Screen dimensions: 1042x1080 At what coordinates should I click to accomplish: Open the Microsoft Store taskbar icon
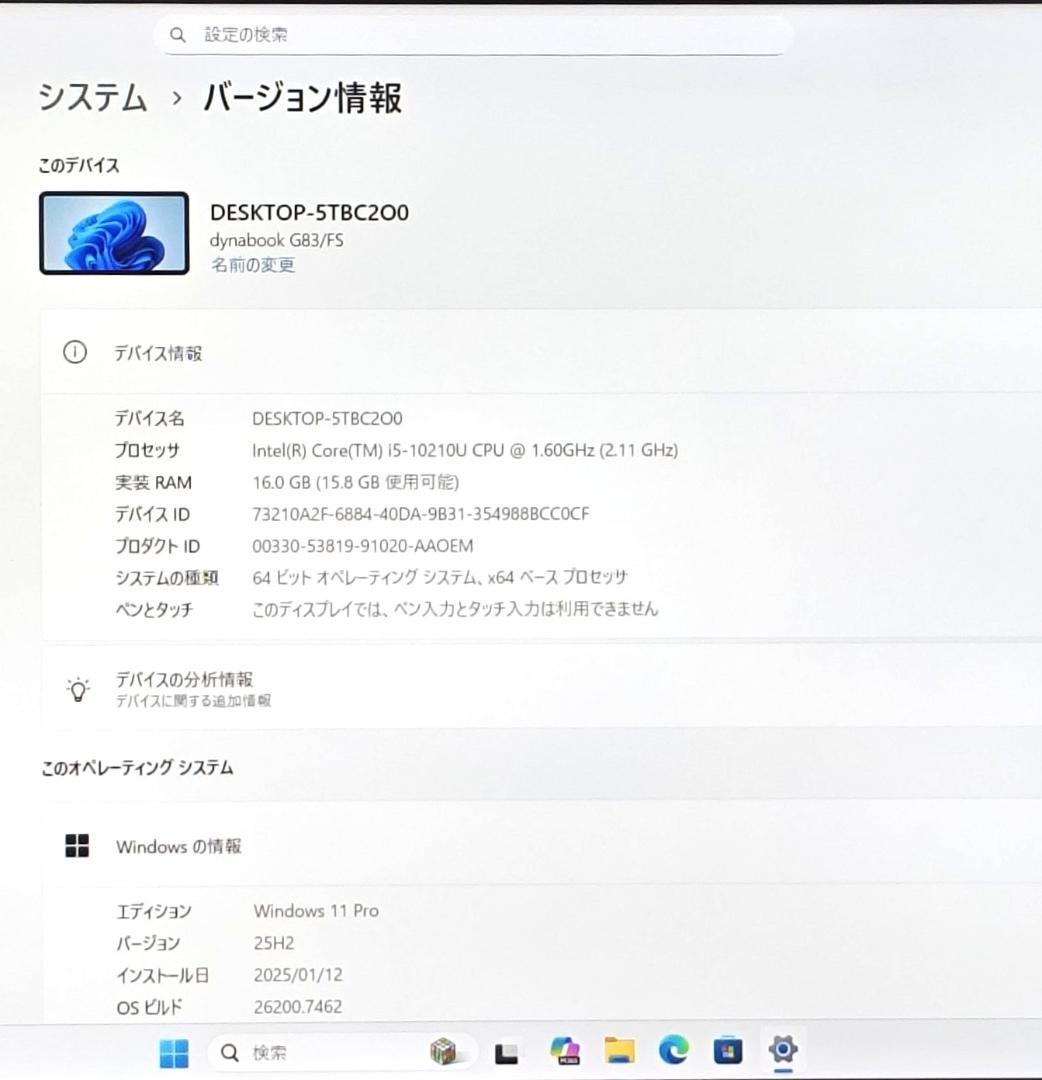click(727, 1051)
